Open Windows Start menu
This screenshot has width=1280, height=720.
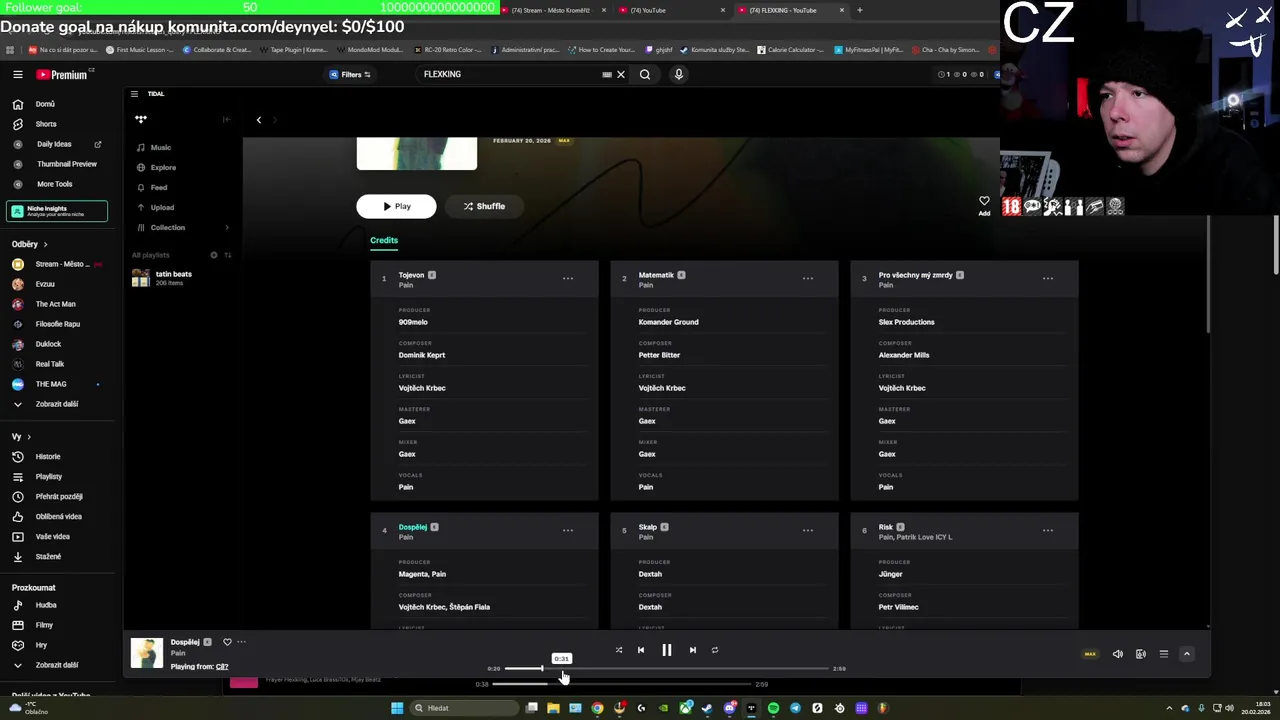pos(397,708)
